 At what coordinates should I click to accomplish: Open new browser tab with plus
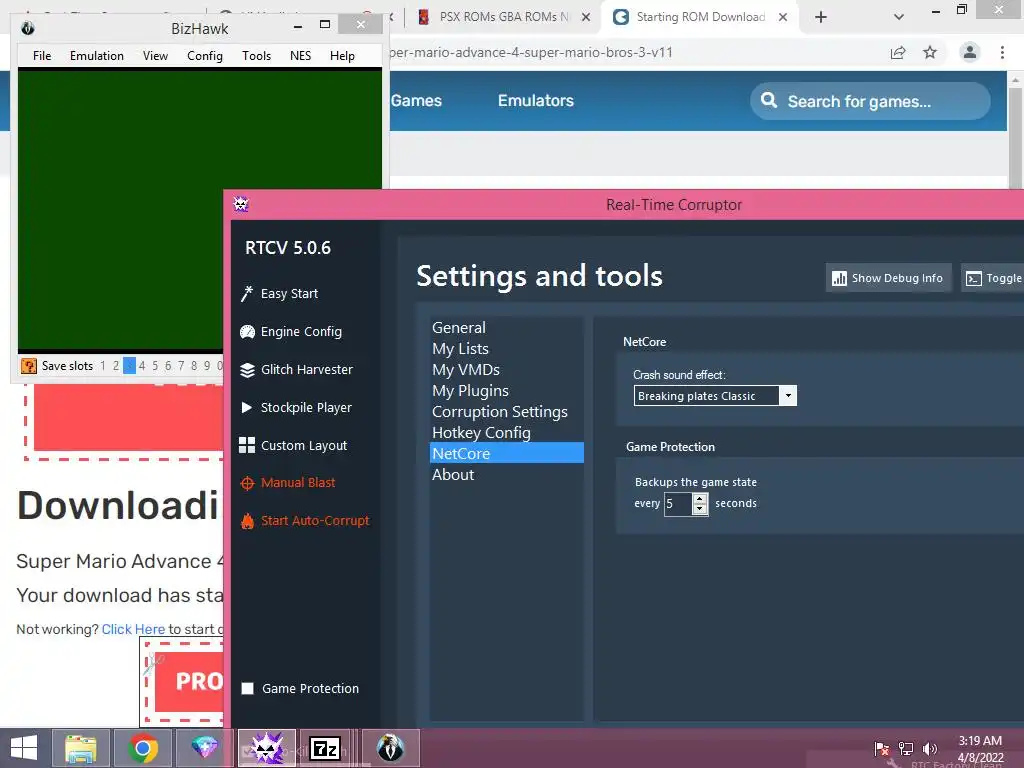(x=821, y=17)
